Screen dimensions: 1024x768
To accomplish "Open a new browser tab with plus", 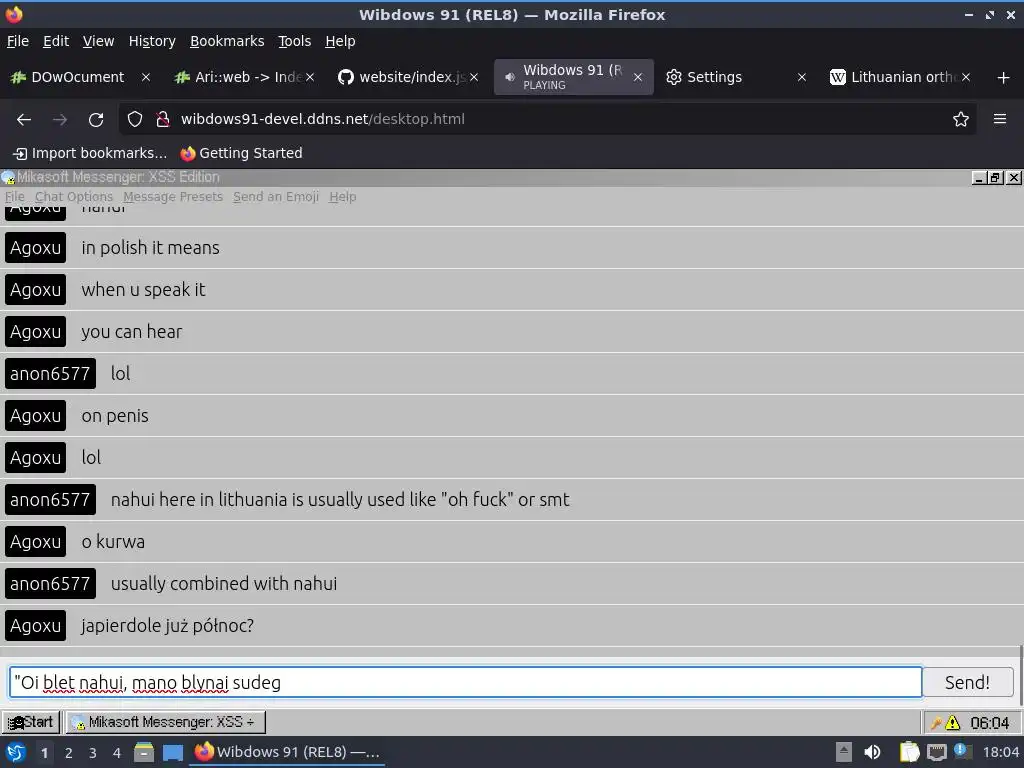I will 1004,78.
